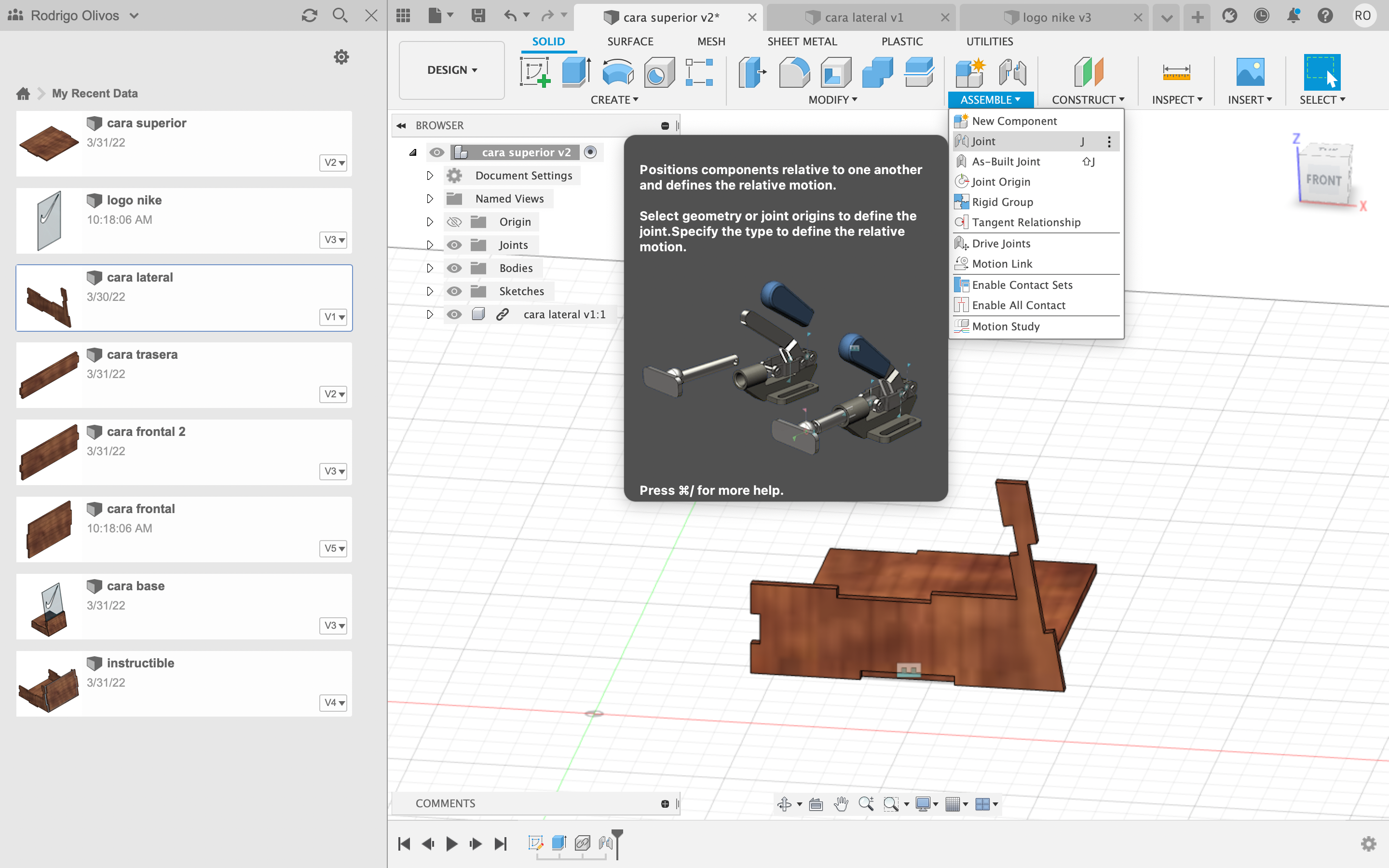The width and height of the screenshot is (1389, 868).
Task: Open notifications bell icon
Action: click(x=1293, y=16)
